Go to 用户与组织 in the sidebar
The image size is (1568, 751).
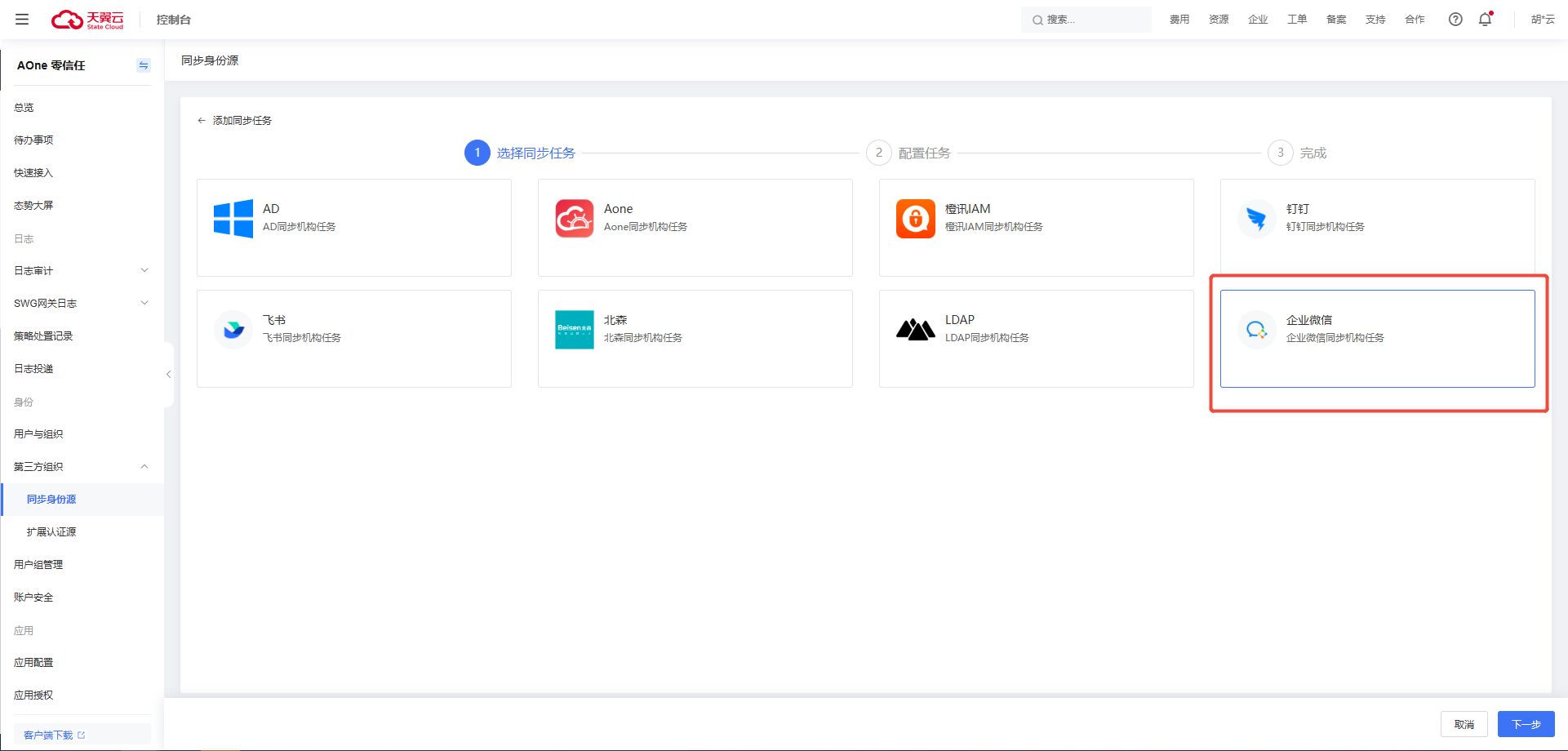point(38,434)
